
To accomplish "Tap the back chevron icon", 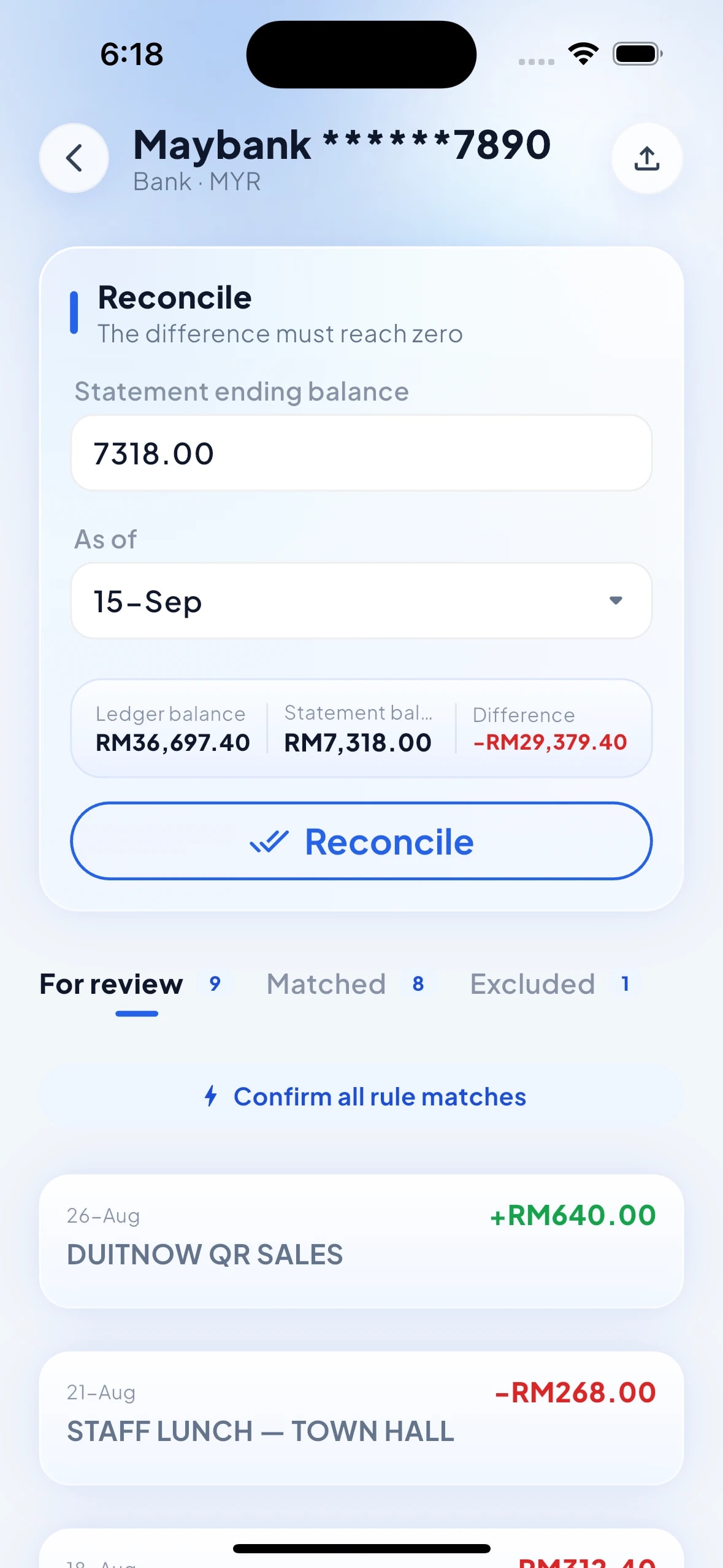I will [x=74, y=158].
